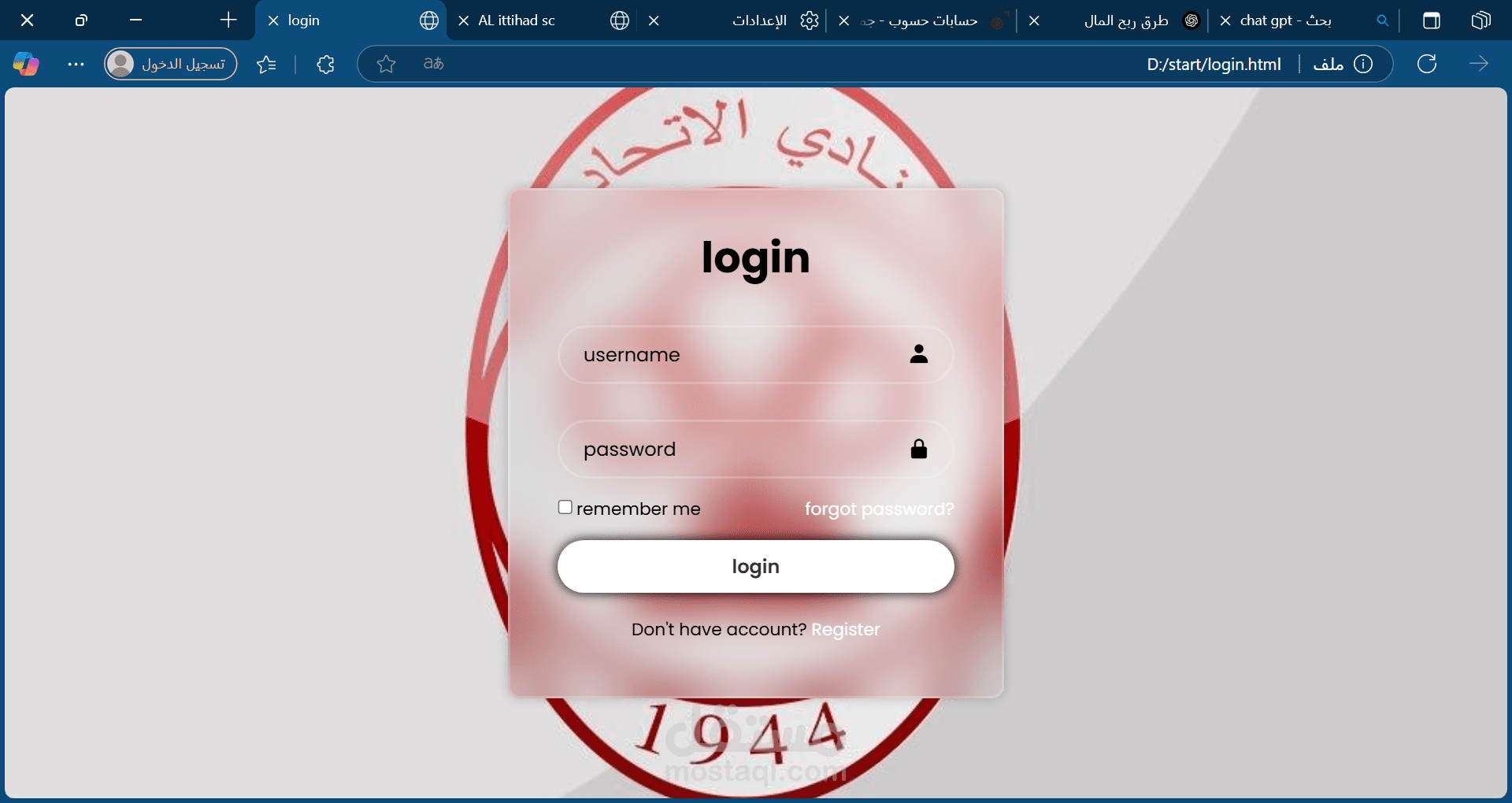Image resolution: width=1512 pixels, height=803 pixels.
Task: Click the address bar showing D:/start/login.html
Action: pos(874,64)
